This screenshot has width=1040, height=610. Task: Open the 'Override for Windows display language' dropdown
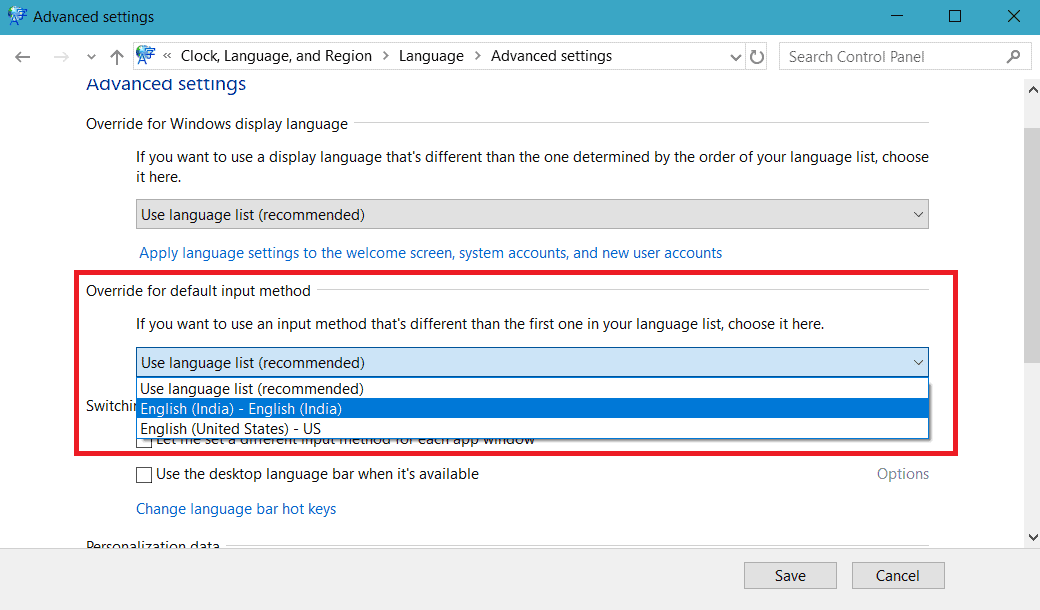tap(531, 213)
